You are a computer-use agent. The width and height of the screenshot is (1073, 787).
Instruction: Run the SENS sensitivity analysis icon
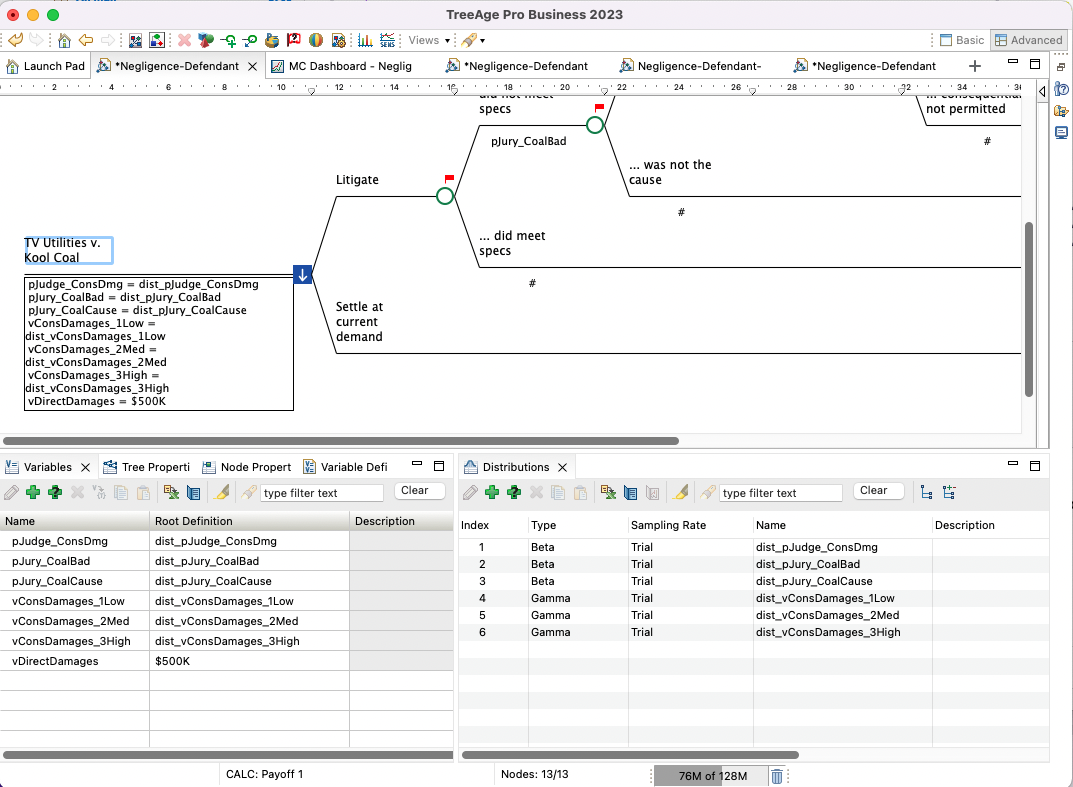coord(387,40)
